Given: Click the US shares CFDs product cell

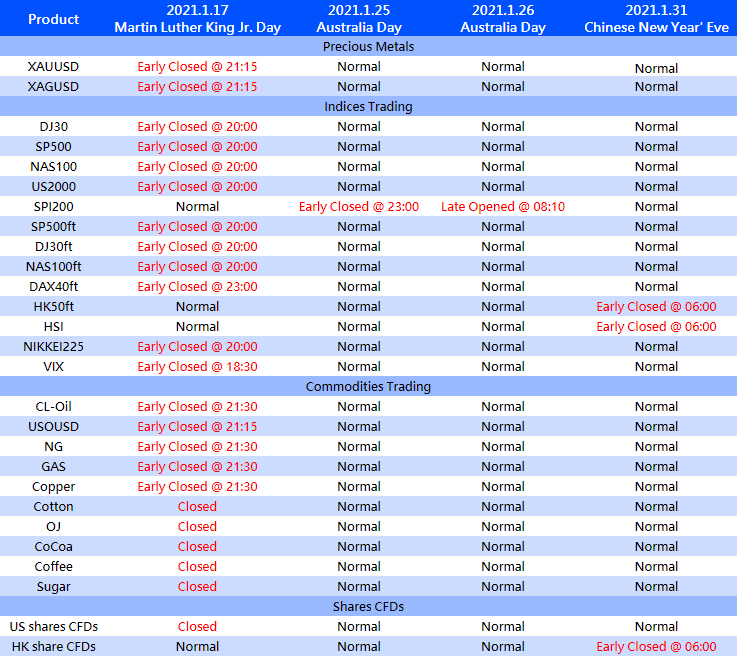Looking at the screenshot, I should (x=54, y=627).
